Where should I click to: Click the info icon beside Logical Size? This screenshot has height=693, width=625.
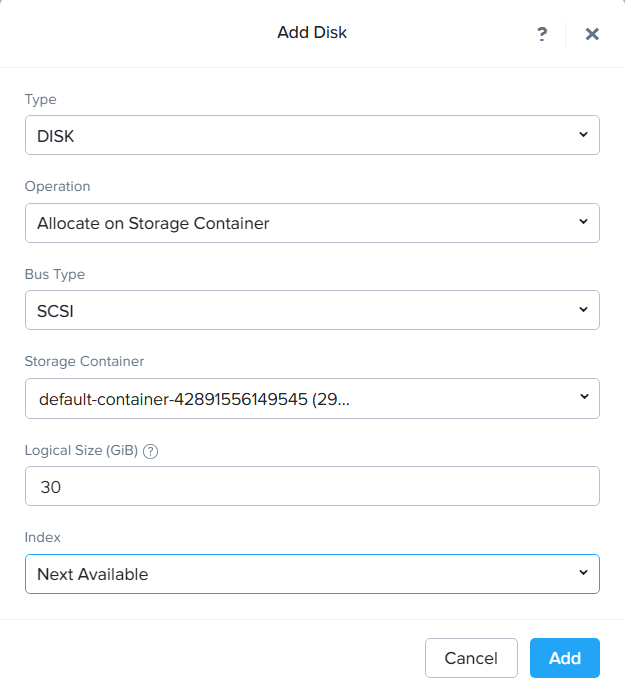click(x=151, y=451)
